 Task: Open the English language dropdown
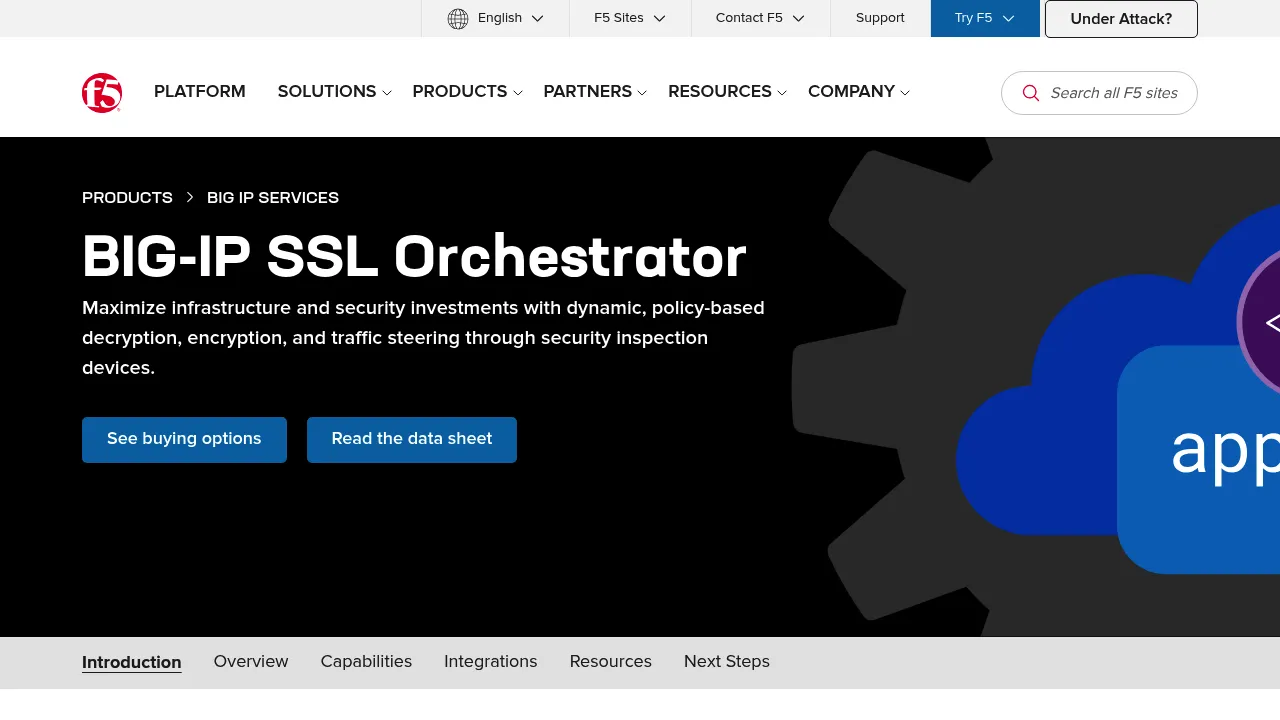[495, 18]
